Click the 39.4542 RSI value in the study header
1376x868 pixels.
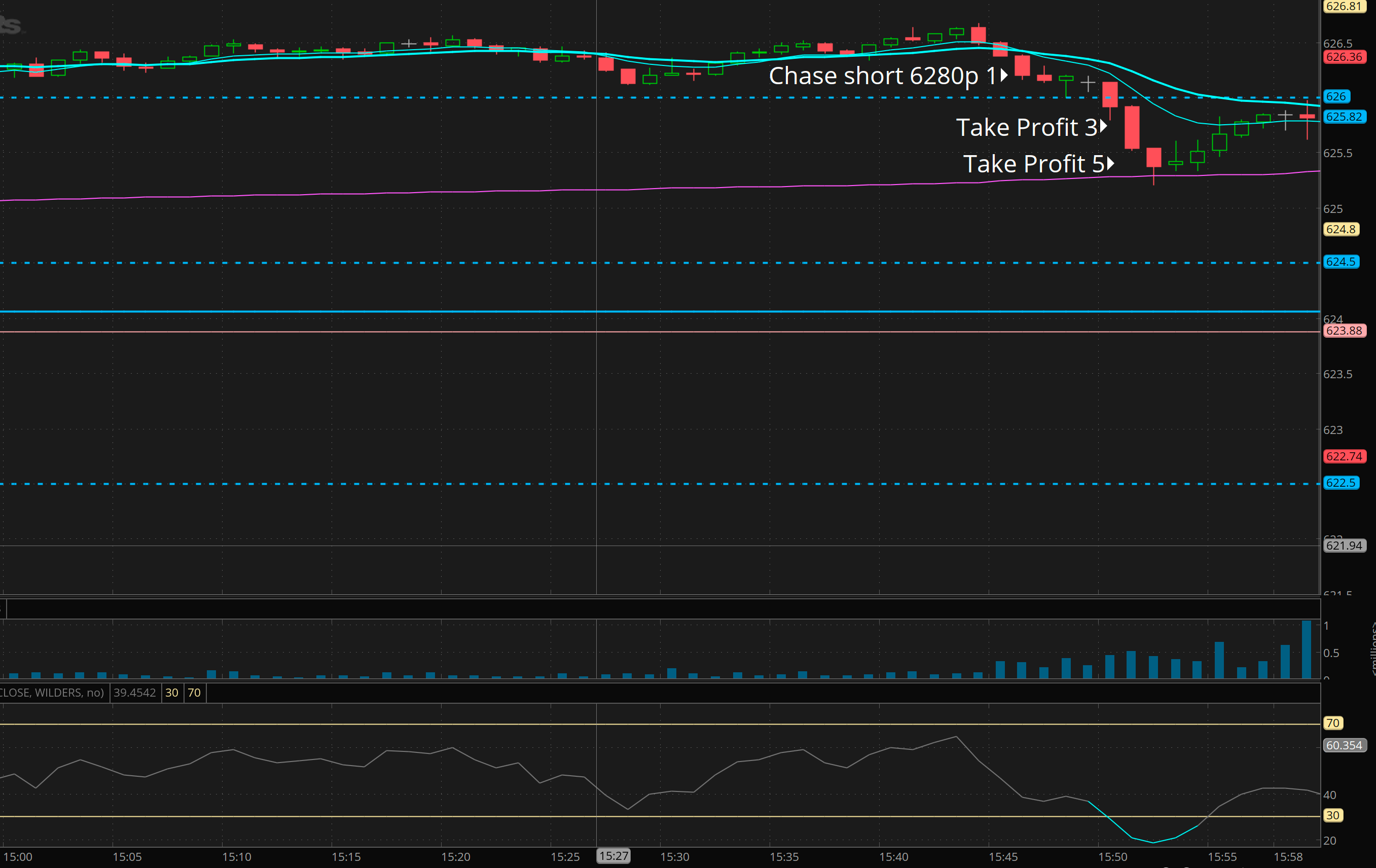coord(134,693)
